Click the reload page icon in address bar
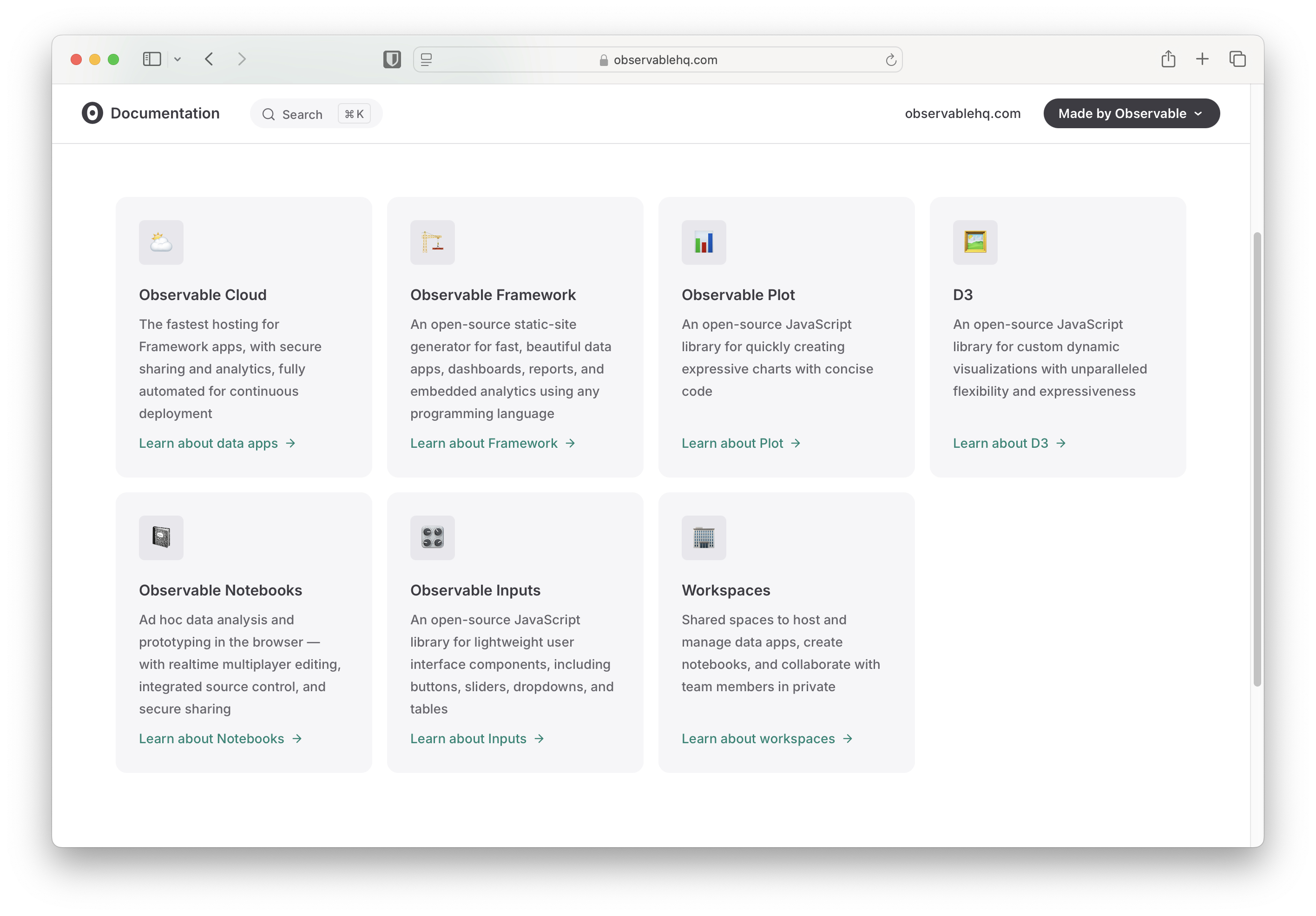The width and height of the screenshot is (1316, 916). tap(890, 60)
